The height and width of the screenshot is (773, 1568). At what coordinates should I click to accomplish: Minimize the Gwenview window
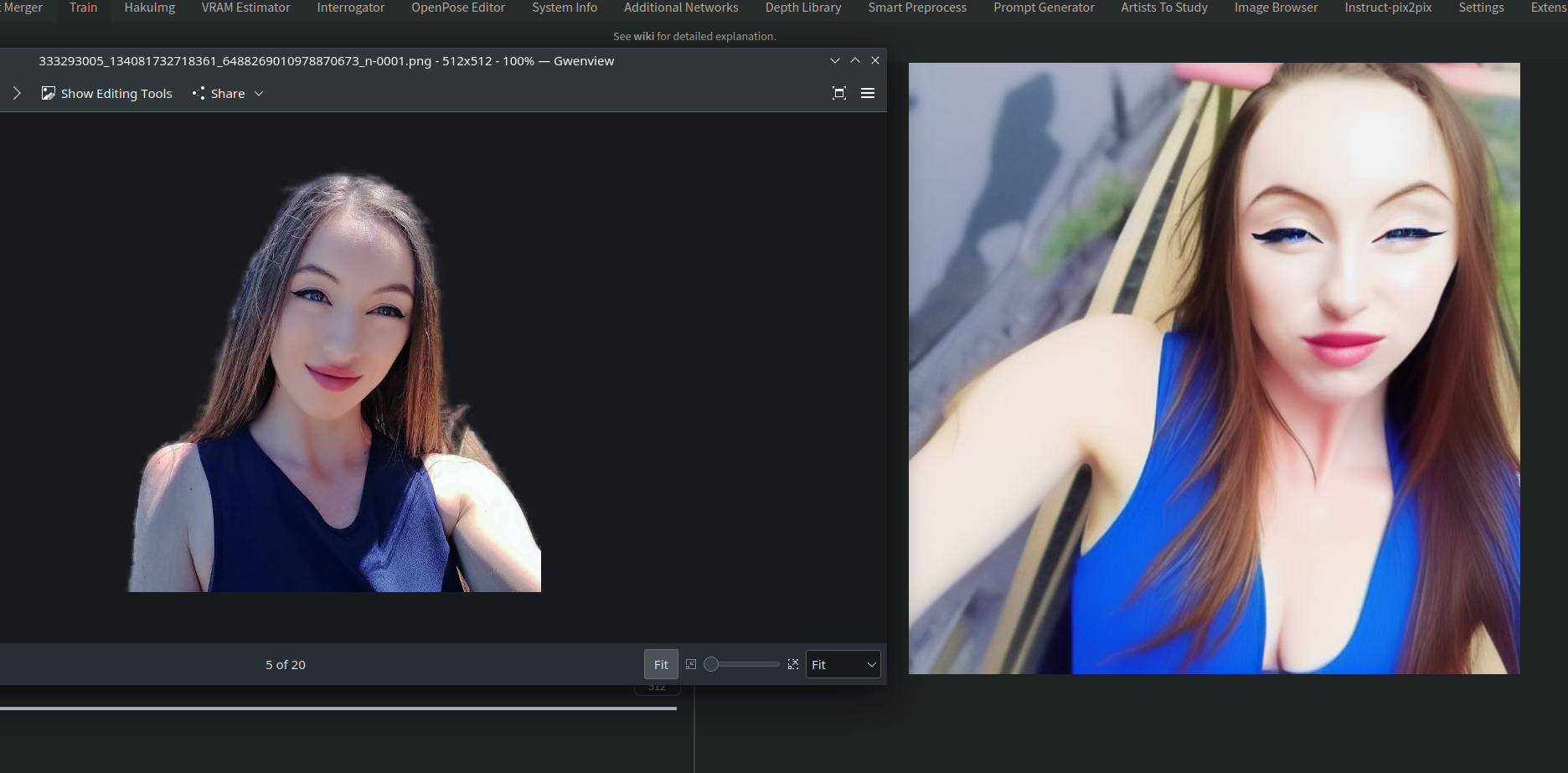(835, 60)
